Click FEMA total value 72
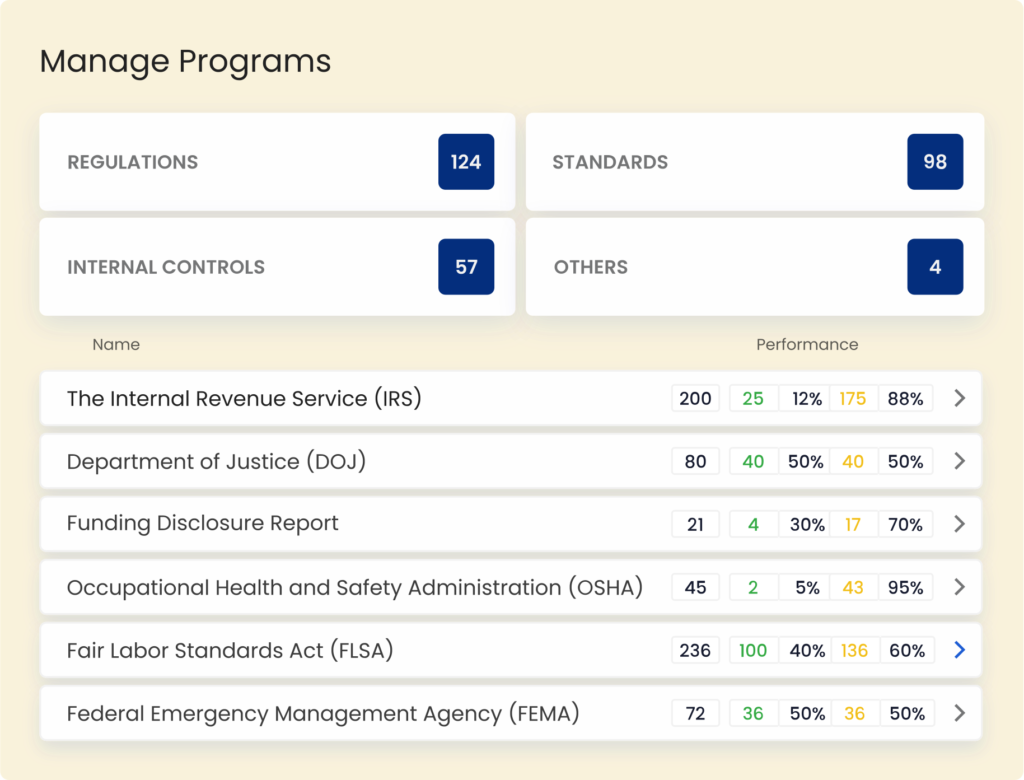1024x780 pixels. tap(695, 713)
